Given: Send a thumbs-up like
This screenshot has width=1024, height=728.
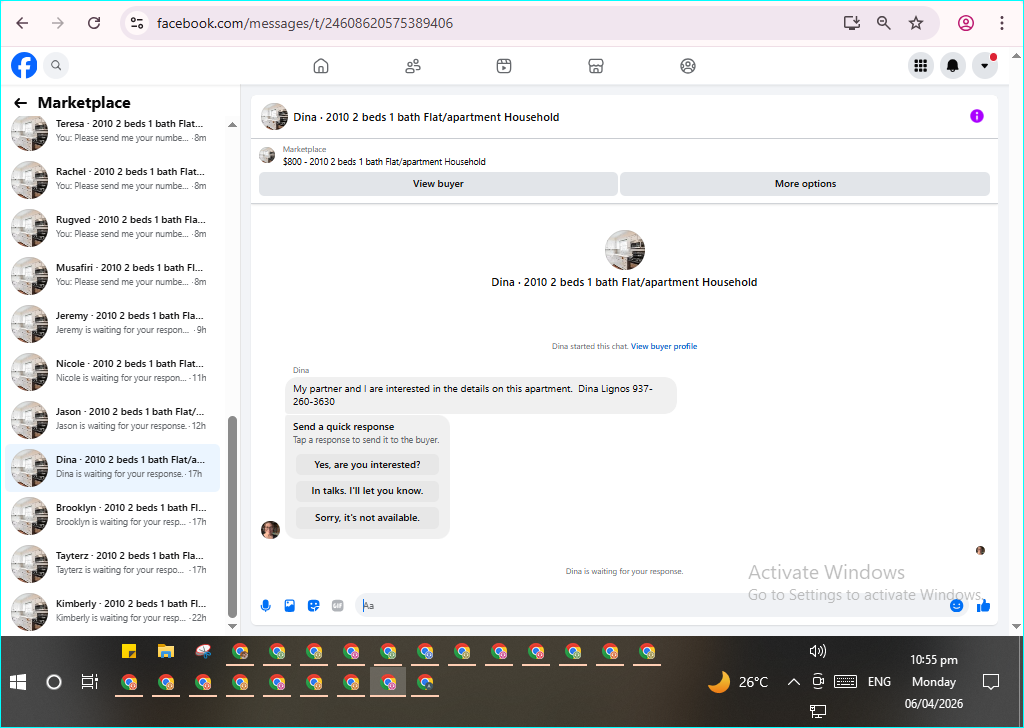Looking at the screenshot, I should 983,606.
